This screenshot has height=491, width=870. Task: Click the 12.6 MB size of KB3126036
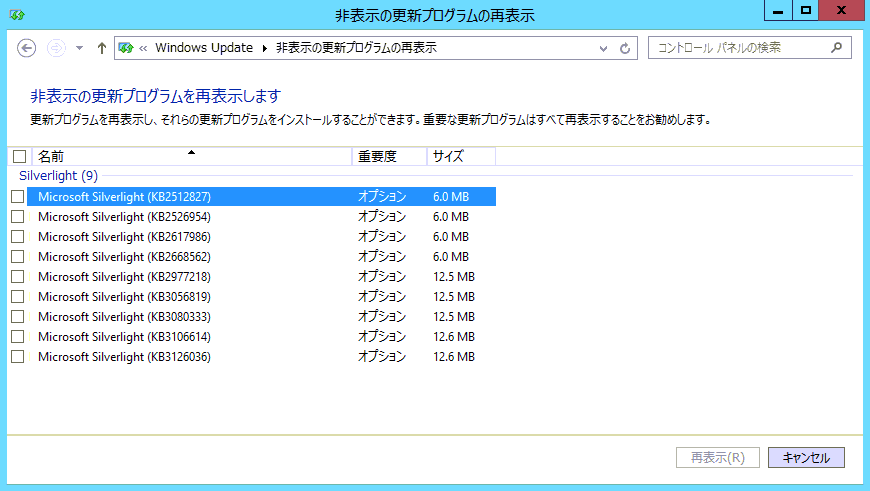click(x=454, y=356)
